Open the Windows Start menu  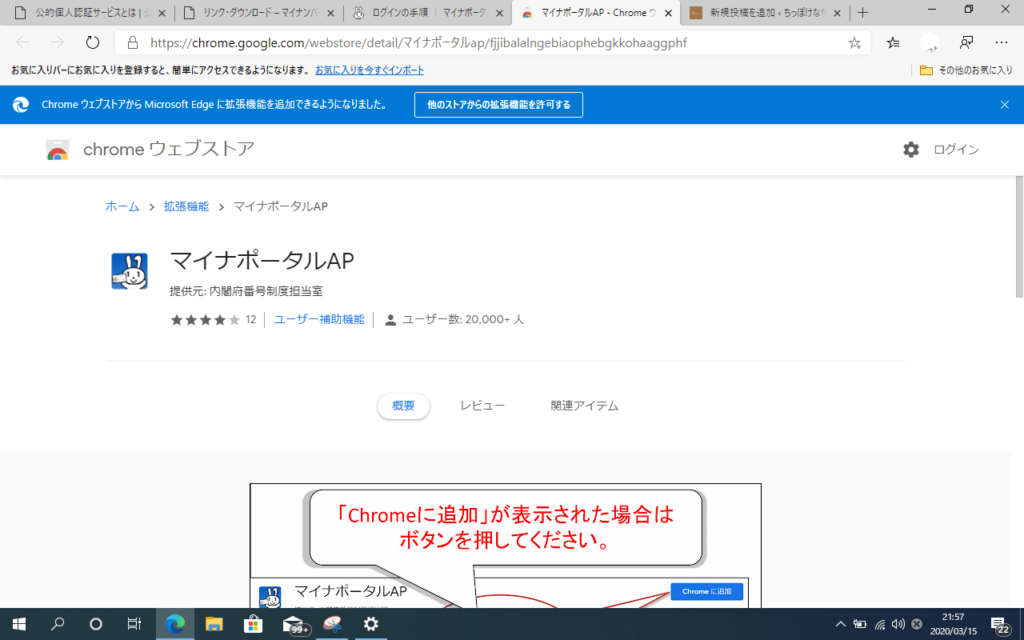[19, 624]
